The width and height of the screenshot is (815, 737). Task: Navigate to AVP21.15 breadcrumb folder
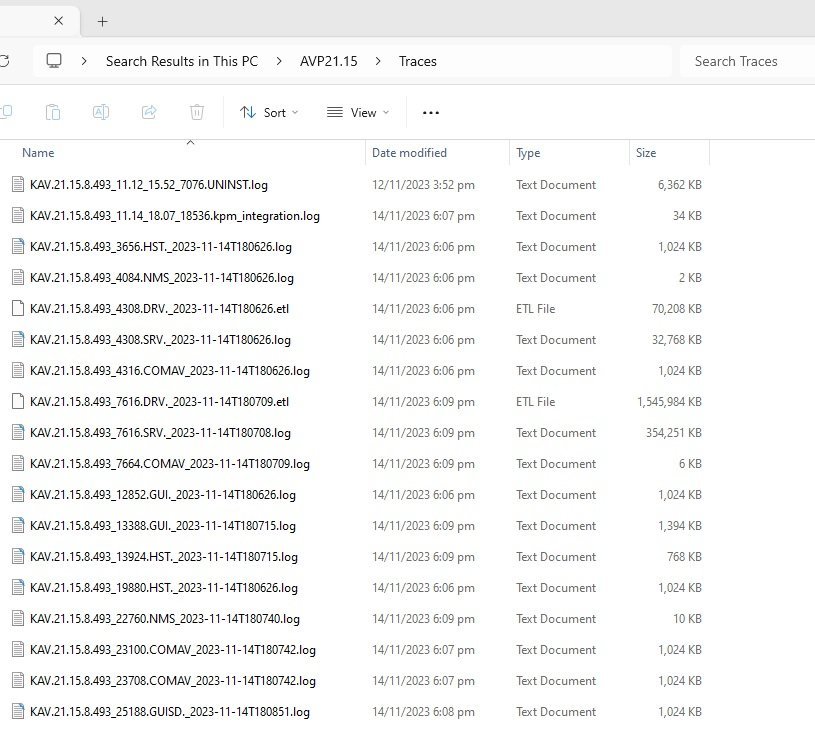coord(328,61)
